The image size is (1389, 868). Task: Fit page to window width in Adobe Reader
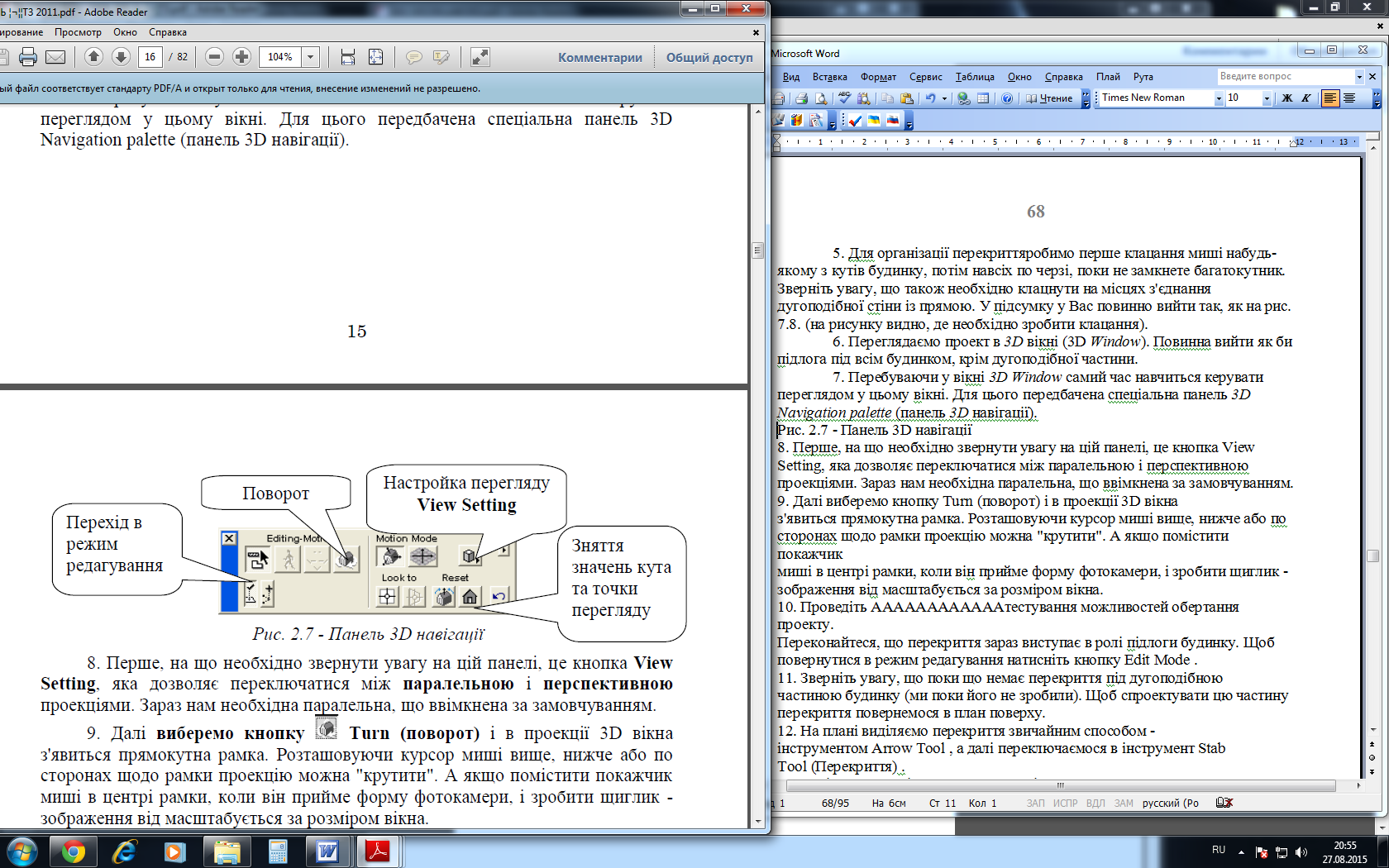pos(348,56)
